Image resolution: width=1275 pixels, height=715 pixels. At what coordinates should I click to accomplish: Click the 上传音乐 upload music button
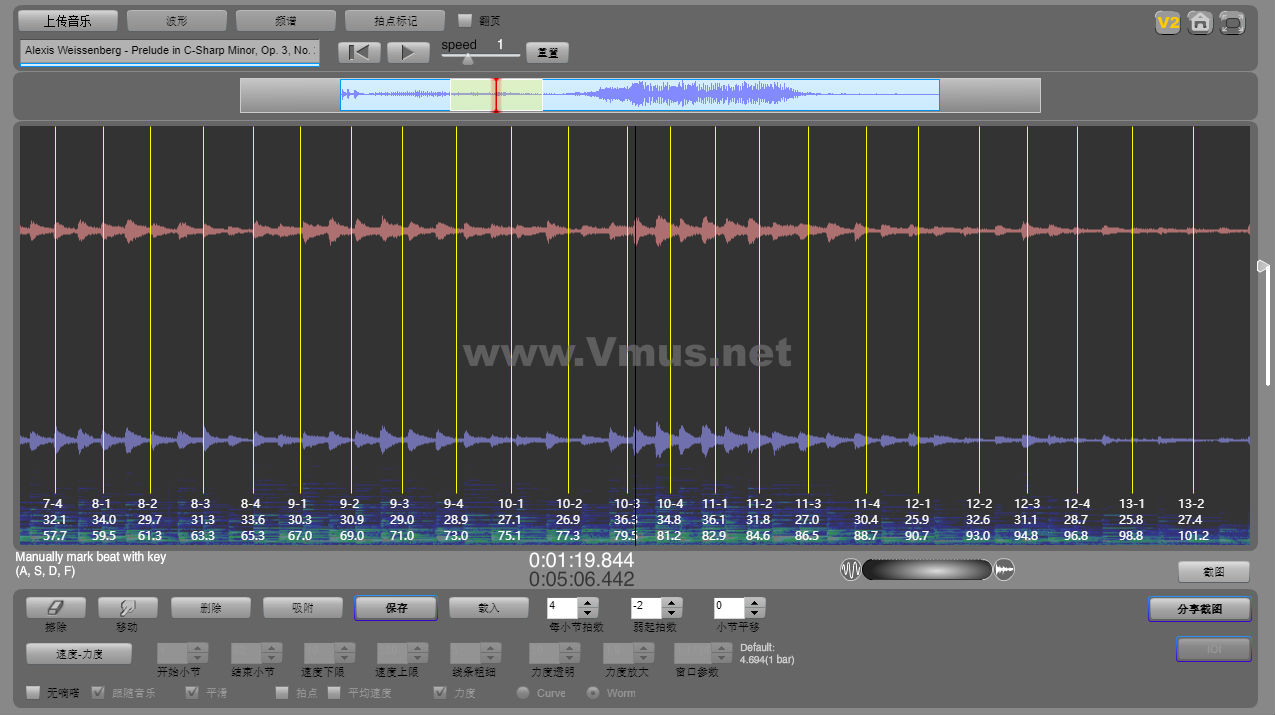point(68,21)
